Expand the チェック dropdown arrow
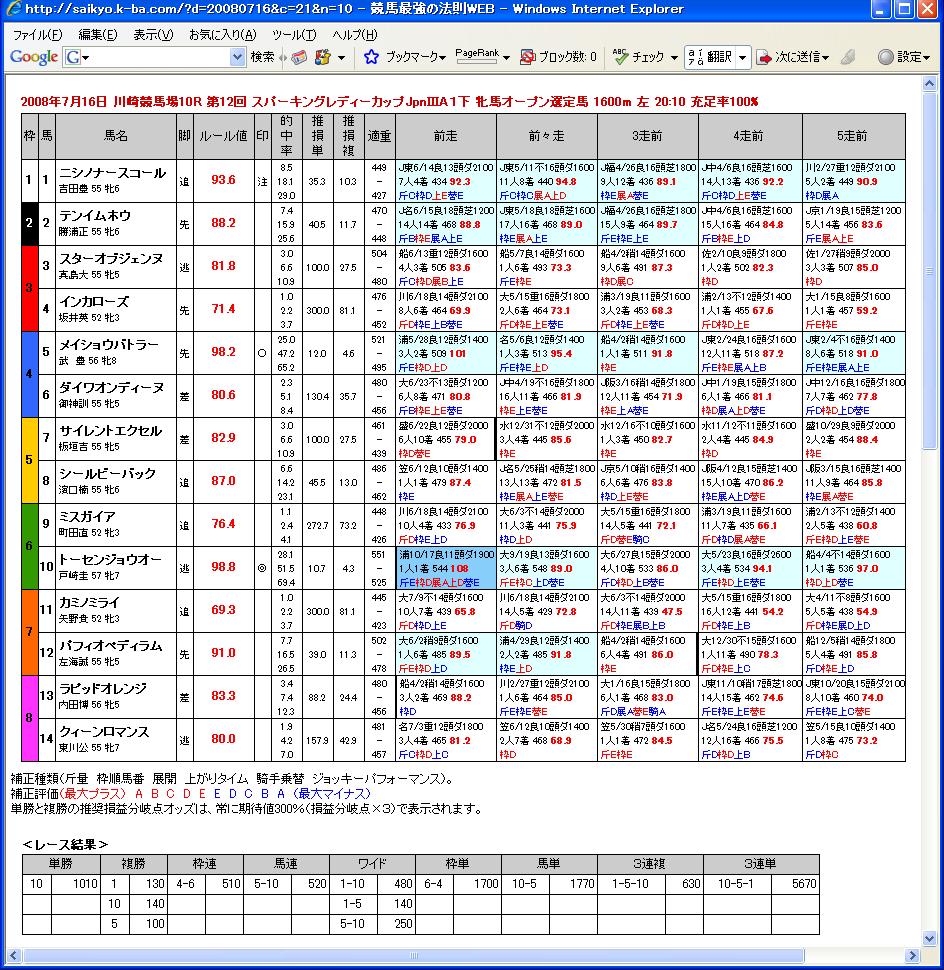 674,58
